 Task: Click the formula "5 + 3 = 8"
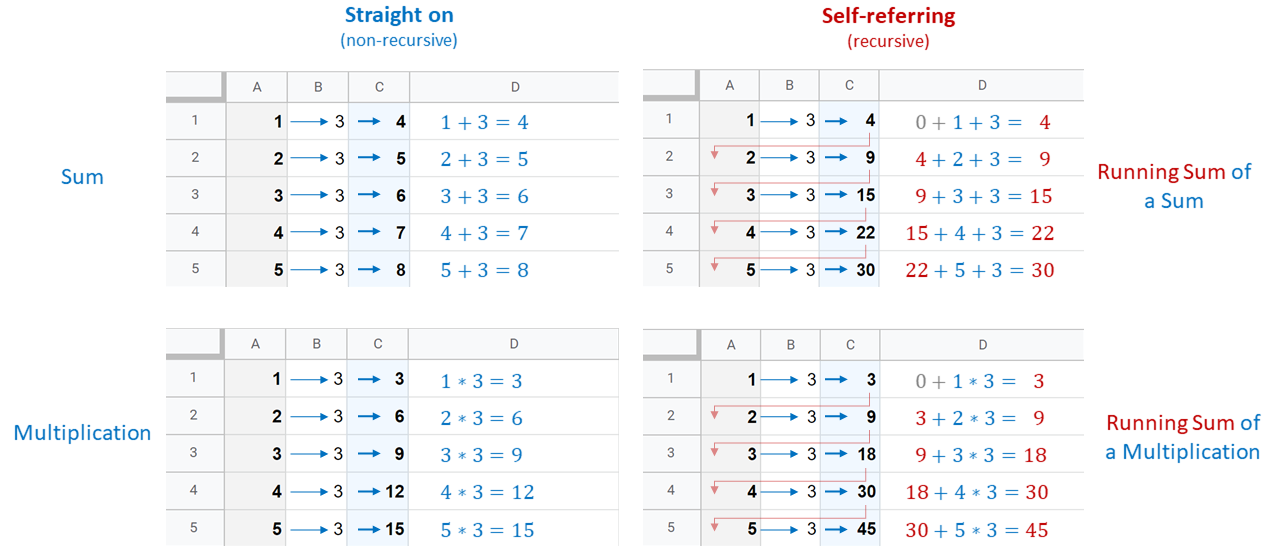tap(484, 270)
